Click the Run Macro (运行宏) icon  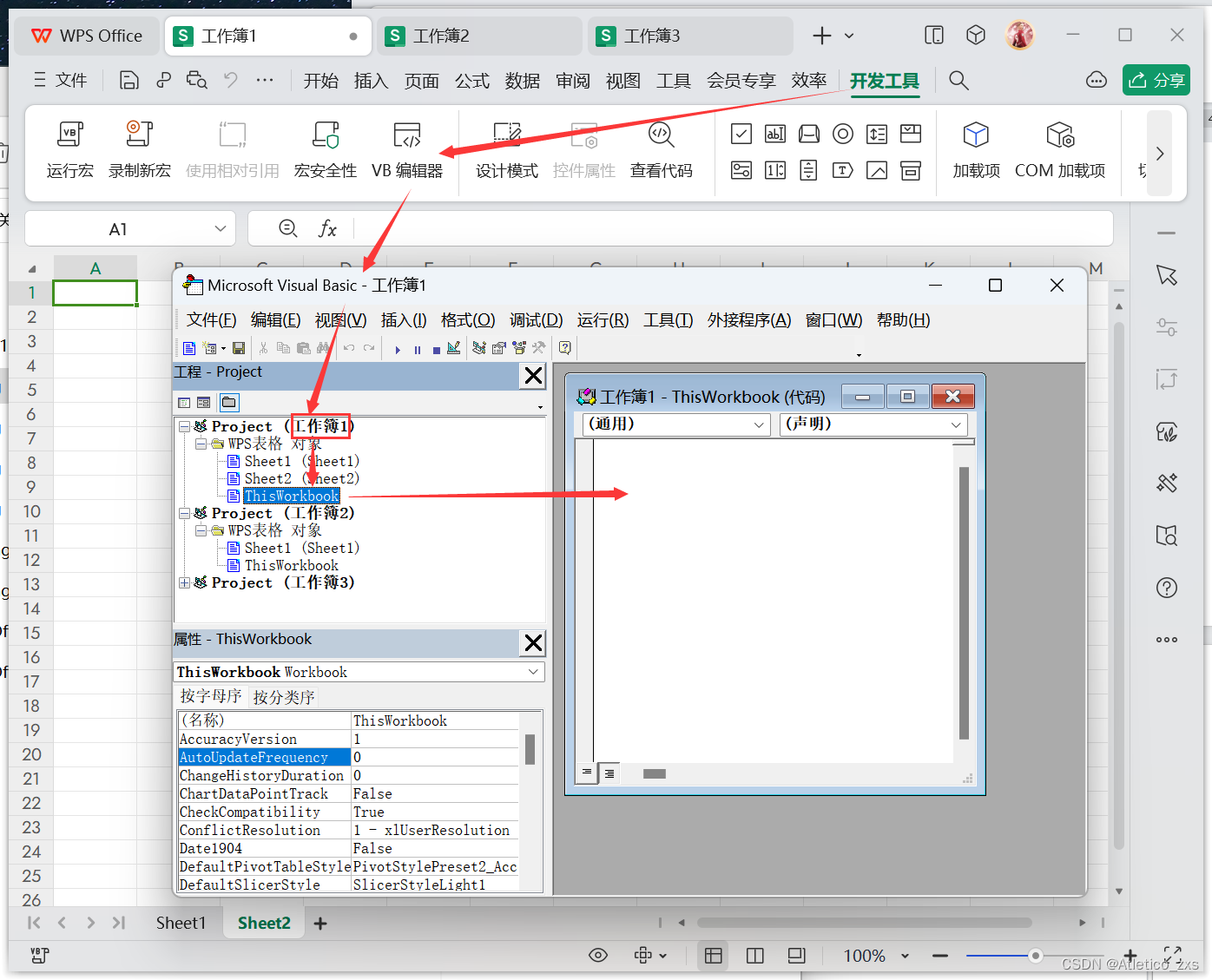(69, 135)
